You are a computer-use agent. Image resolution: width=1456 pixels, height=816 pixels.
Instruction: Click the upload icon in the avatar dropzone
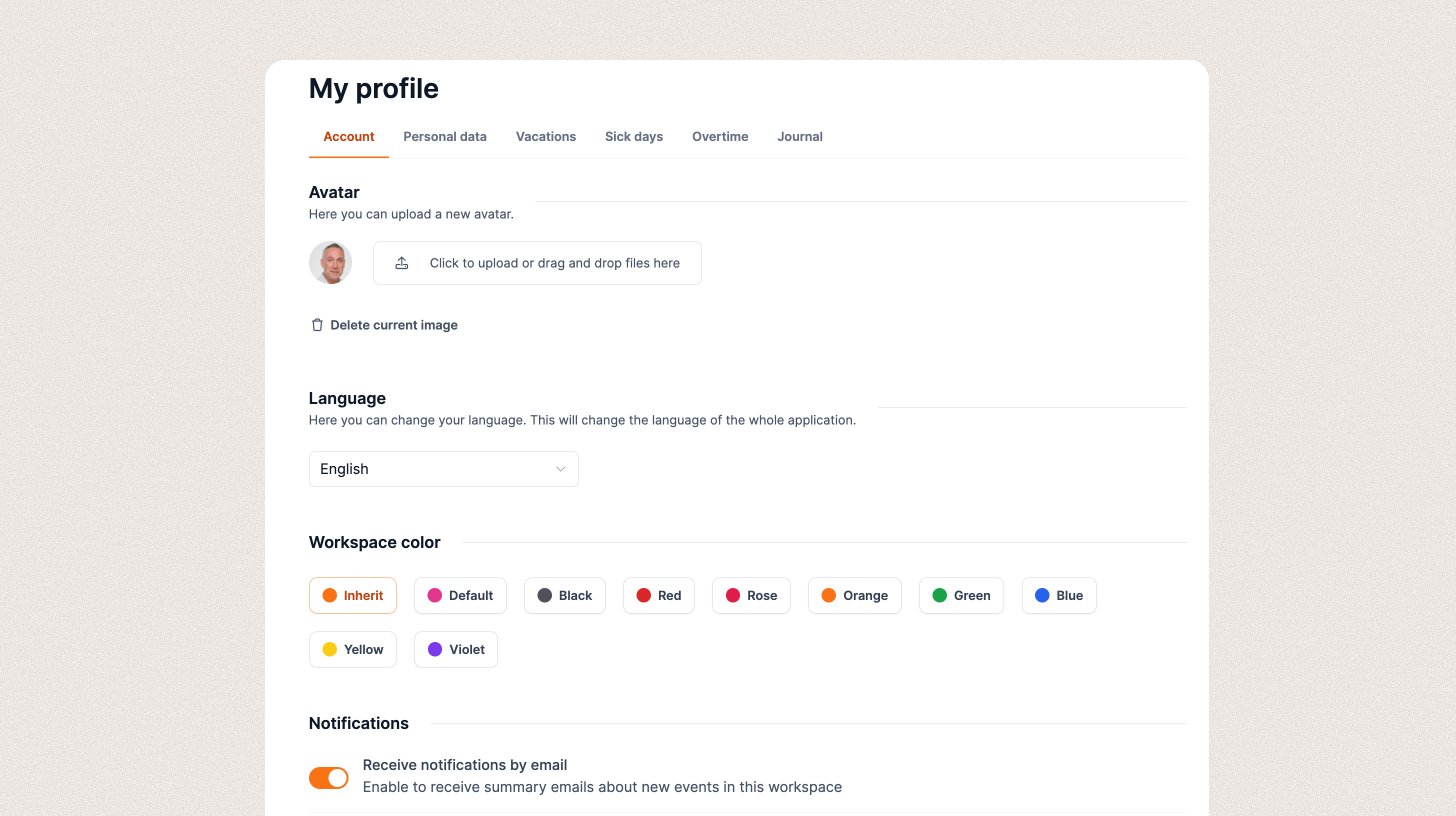[402, 263]
